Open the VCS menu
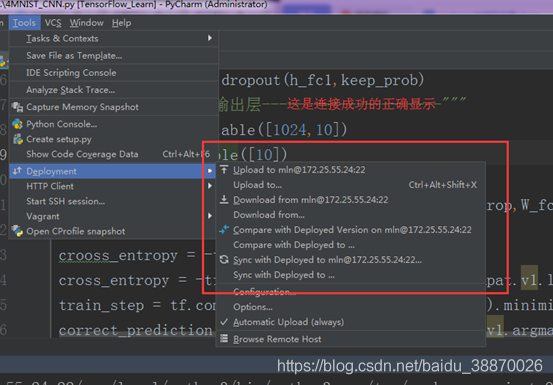This screenshot has height=385, width=553. [53, 23]
